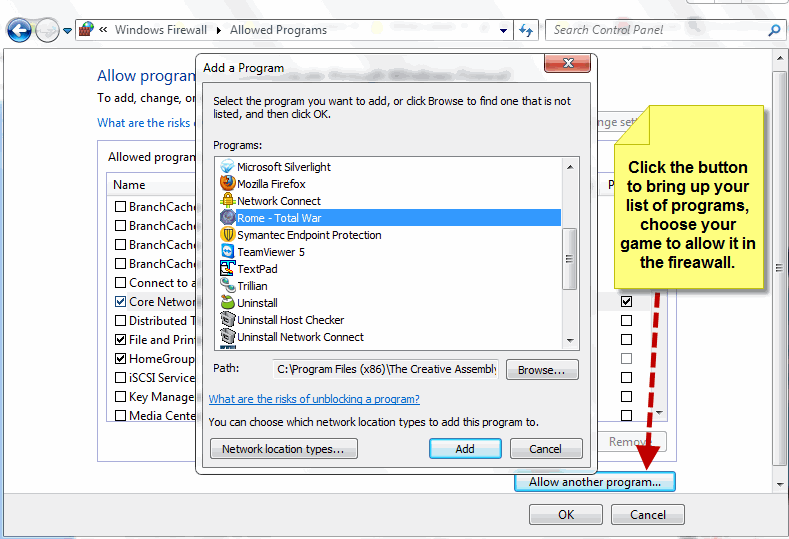Click Allowed Programs in the breadcrumb
789x539 pixels.
pos(278,30)
